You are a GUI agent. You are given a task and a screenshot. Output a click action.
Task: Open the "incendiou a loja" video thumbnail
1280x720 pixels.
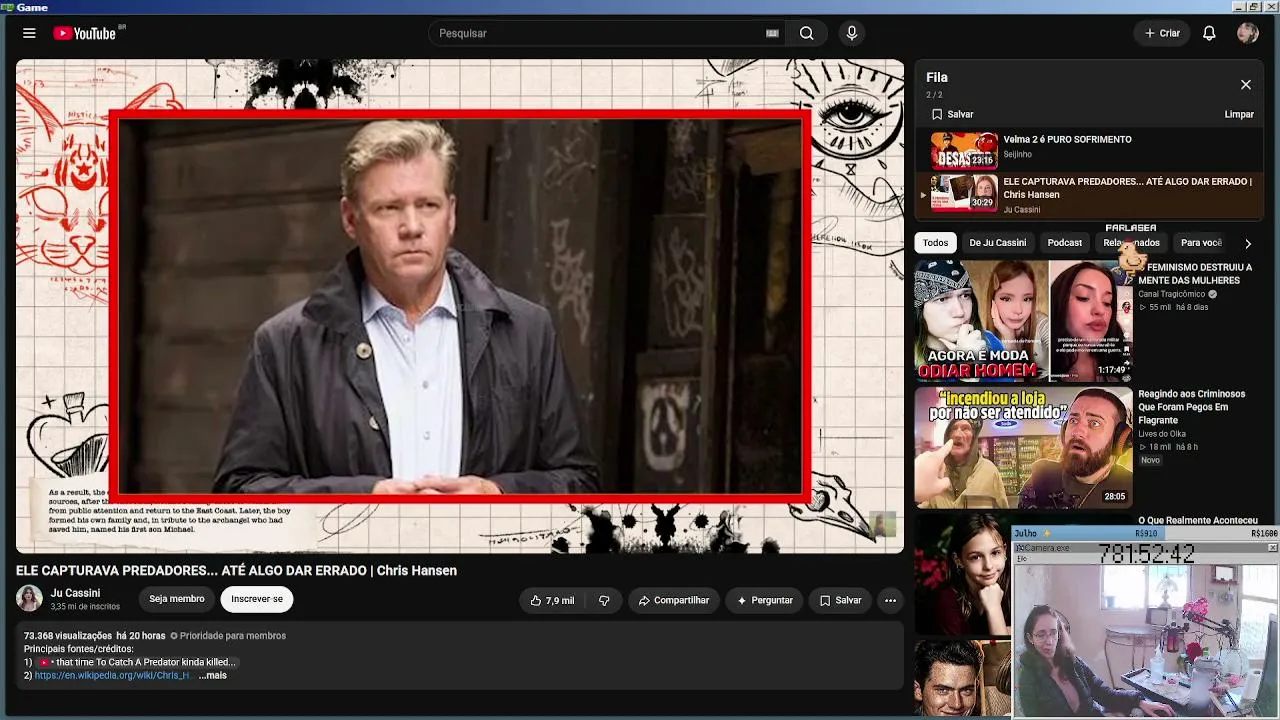point(1023,448)
